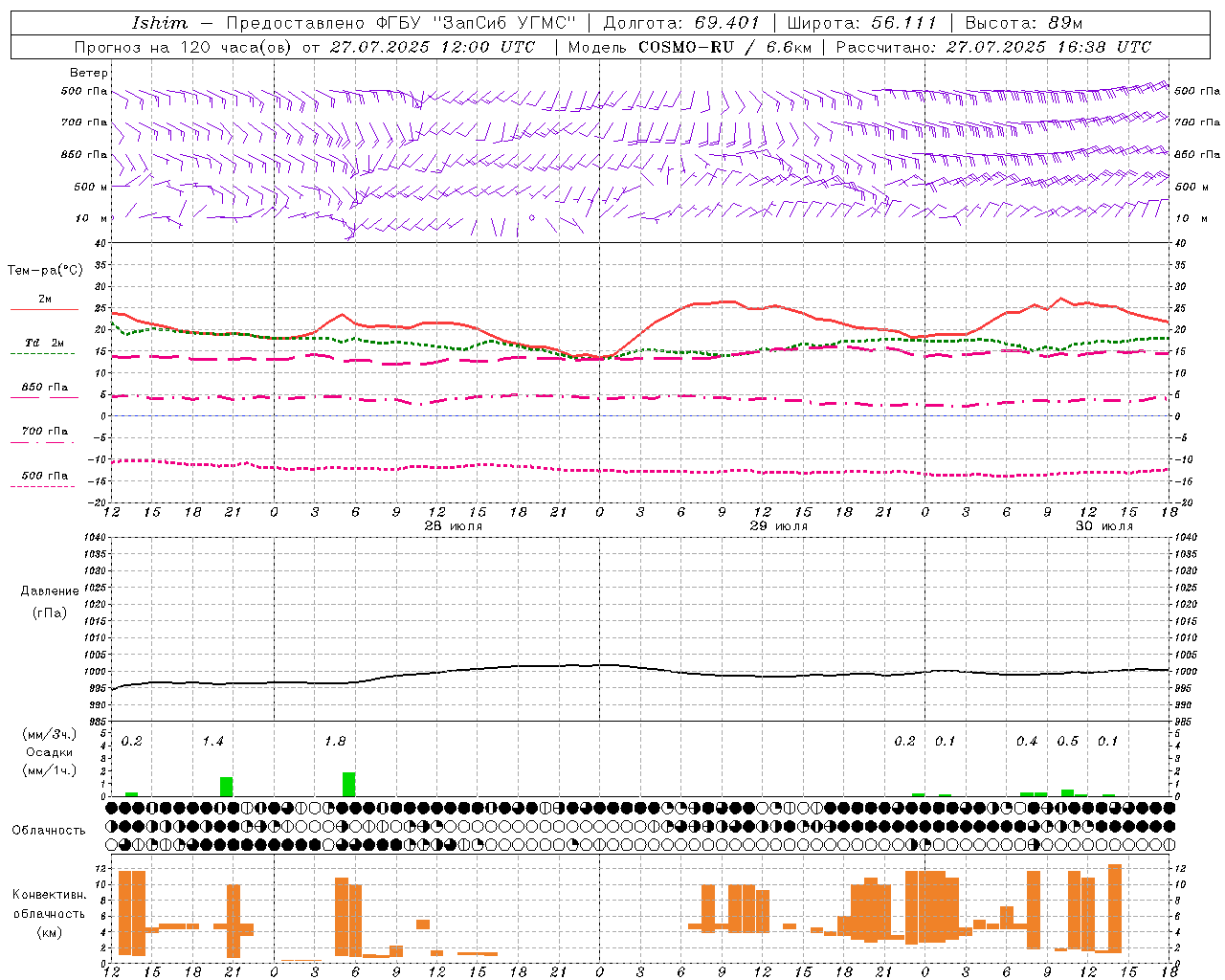Click the "(мм/3ч.)" units label
Viewport: 1225px width, 980px height.
[x=50, y=735]
